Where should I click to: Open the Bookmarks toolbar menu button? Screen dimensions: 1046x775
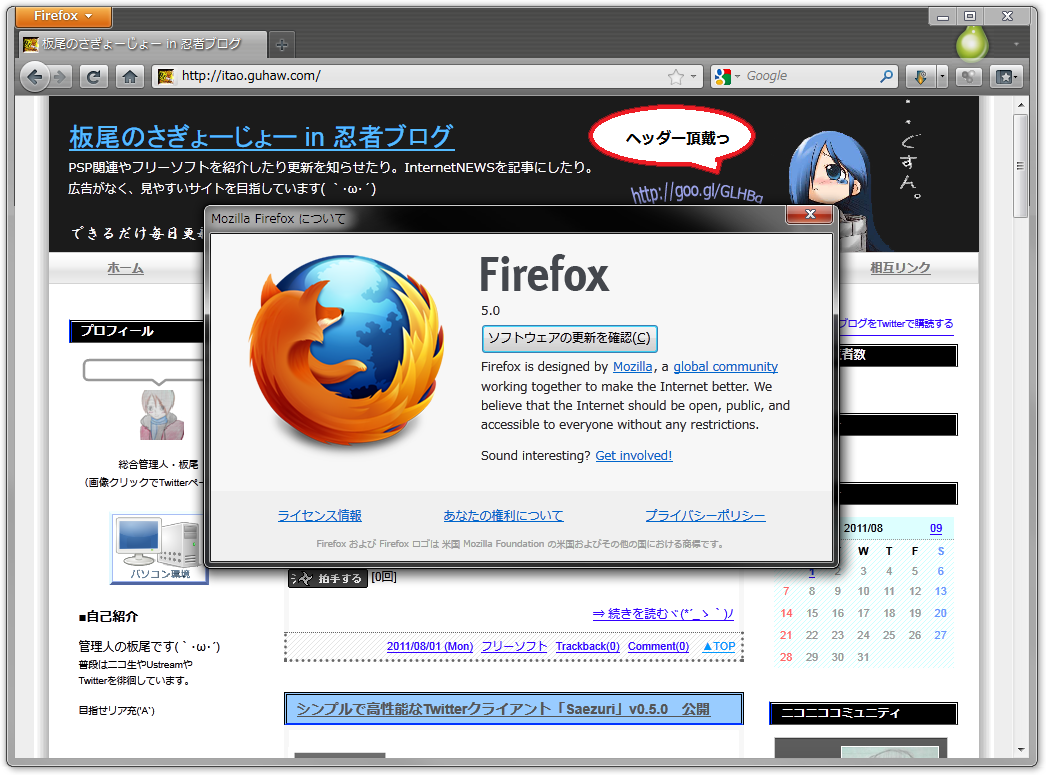tap(1005, 77)
